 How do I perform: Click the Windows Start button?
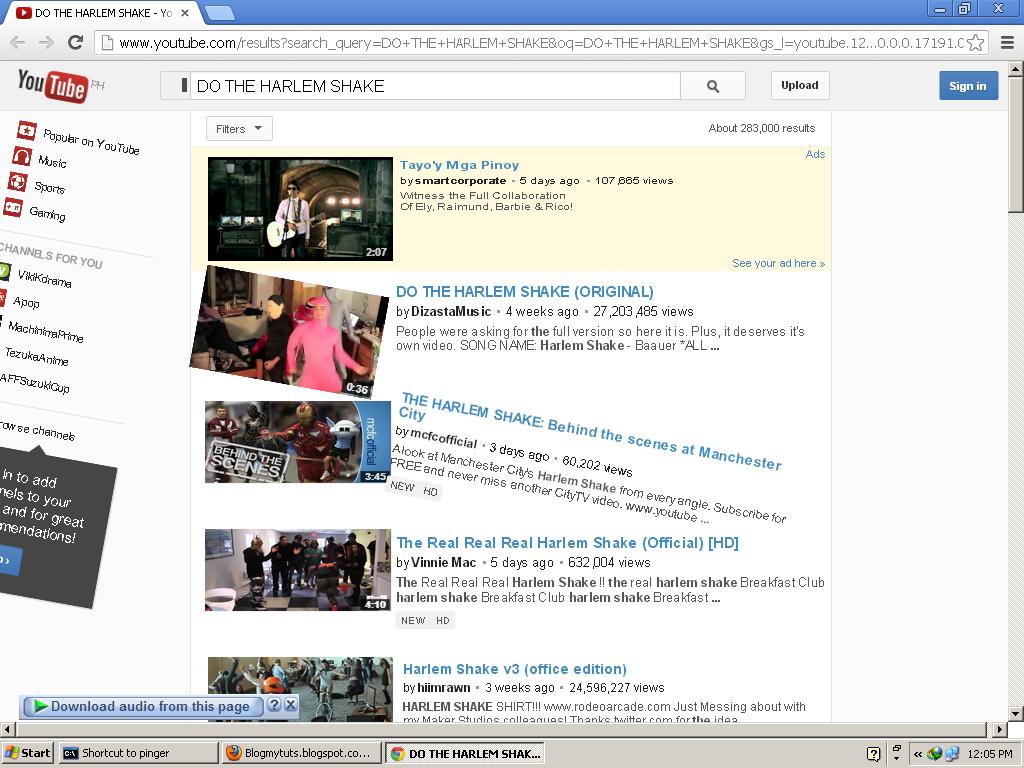(27, 753)
